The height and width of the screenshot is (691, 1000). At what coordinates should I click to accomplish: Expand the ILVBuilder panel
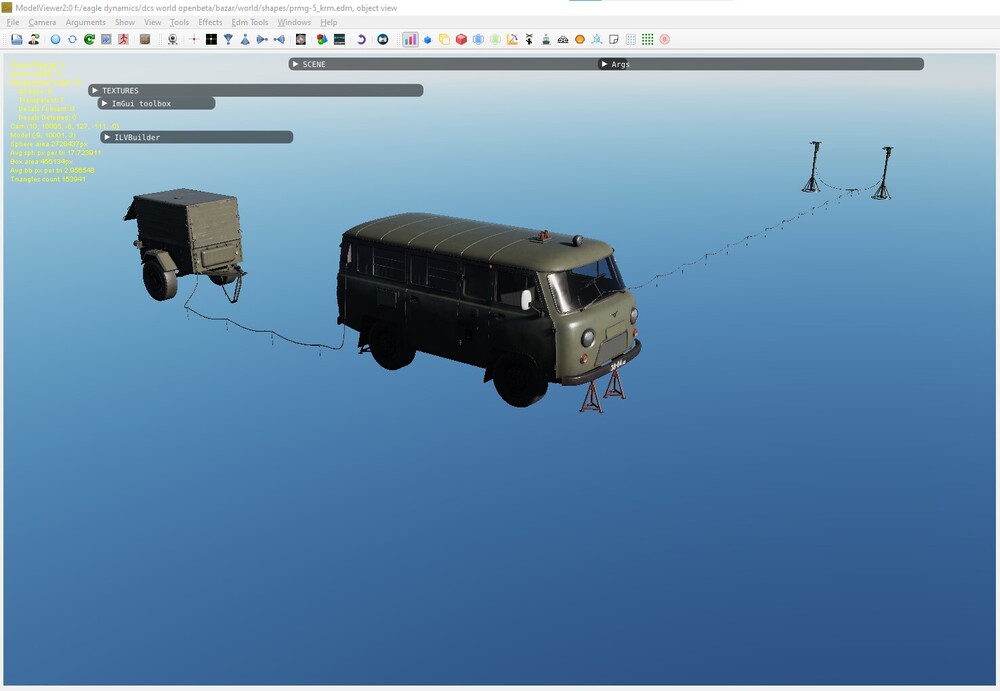coord(107,137)
